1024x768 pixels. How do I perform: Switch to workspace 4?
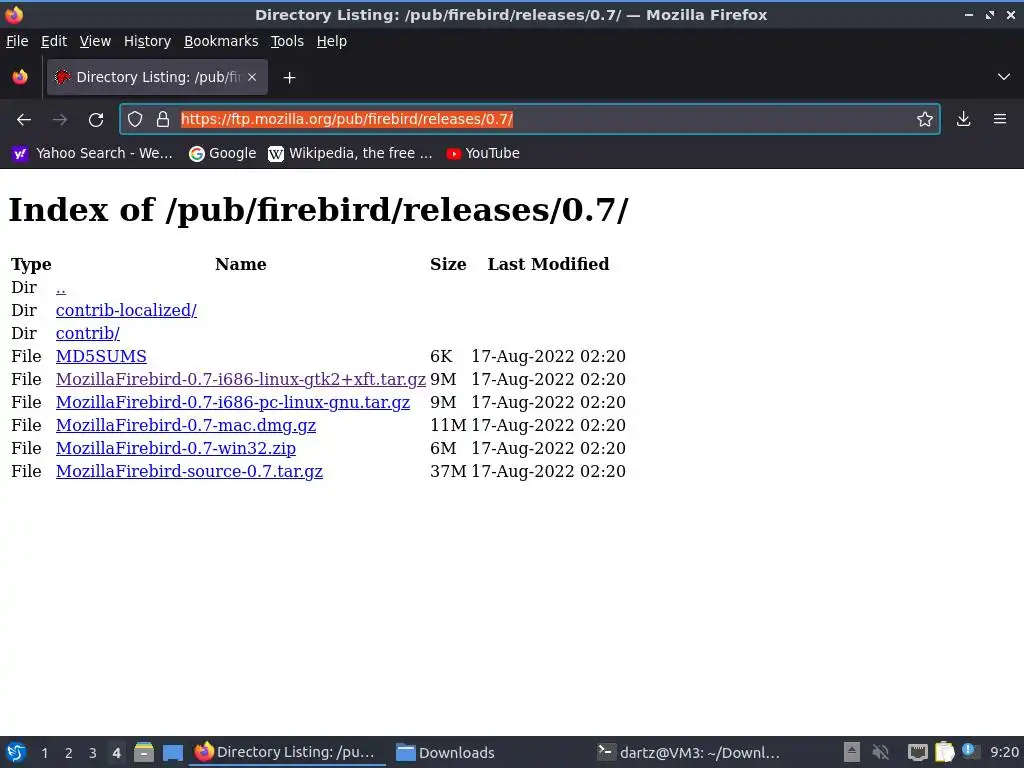pos(116,753)
